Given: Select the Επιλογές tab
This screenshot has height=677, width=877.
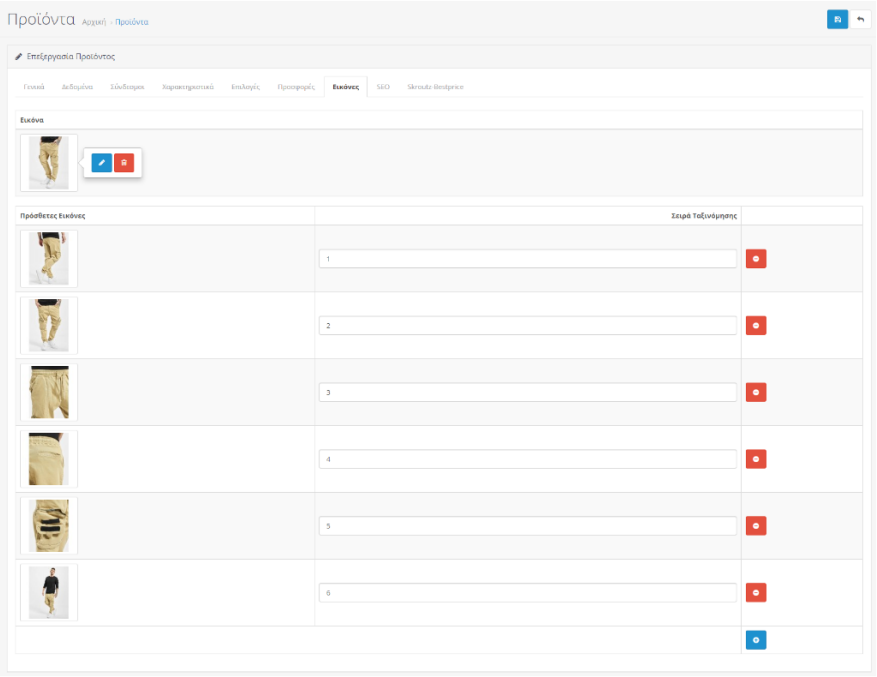Looking at the screenshot, I should point(245,87).
